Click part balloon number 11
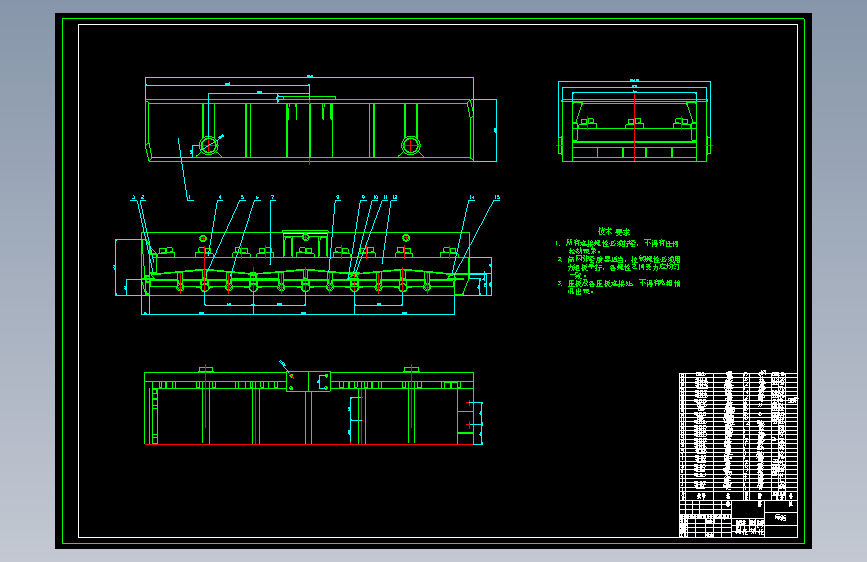Viewport: 867px width, 562px height. pyautogui.click(x=385, y=197)
